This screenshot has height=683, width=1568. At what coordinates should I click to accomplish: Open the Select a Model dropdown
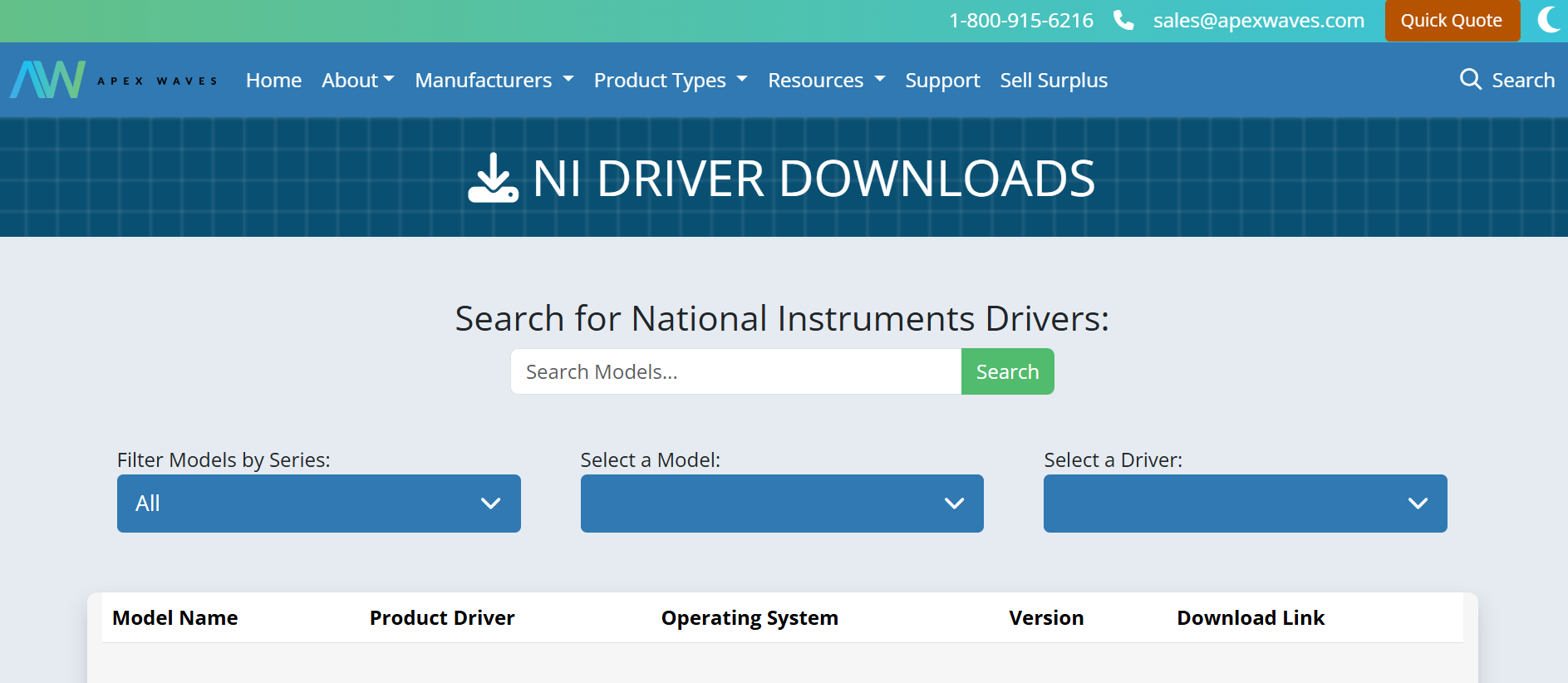coord(782,504)
